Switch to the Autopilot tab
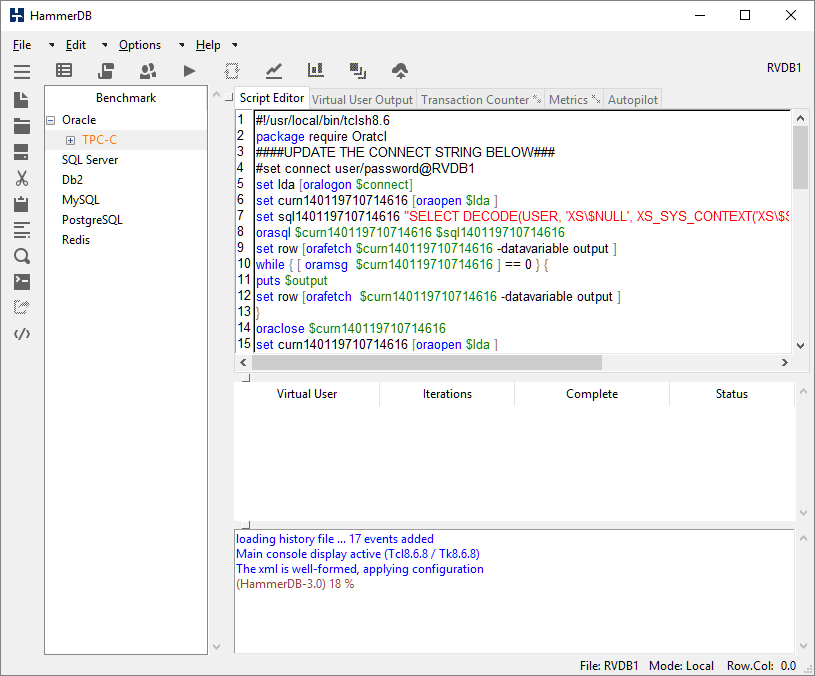The height and width of the screenshot is (676, 815). [633, 99]
